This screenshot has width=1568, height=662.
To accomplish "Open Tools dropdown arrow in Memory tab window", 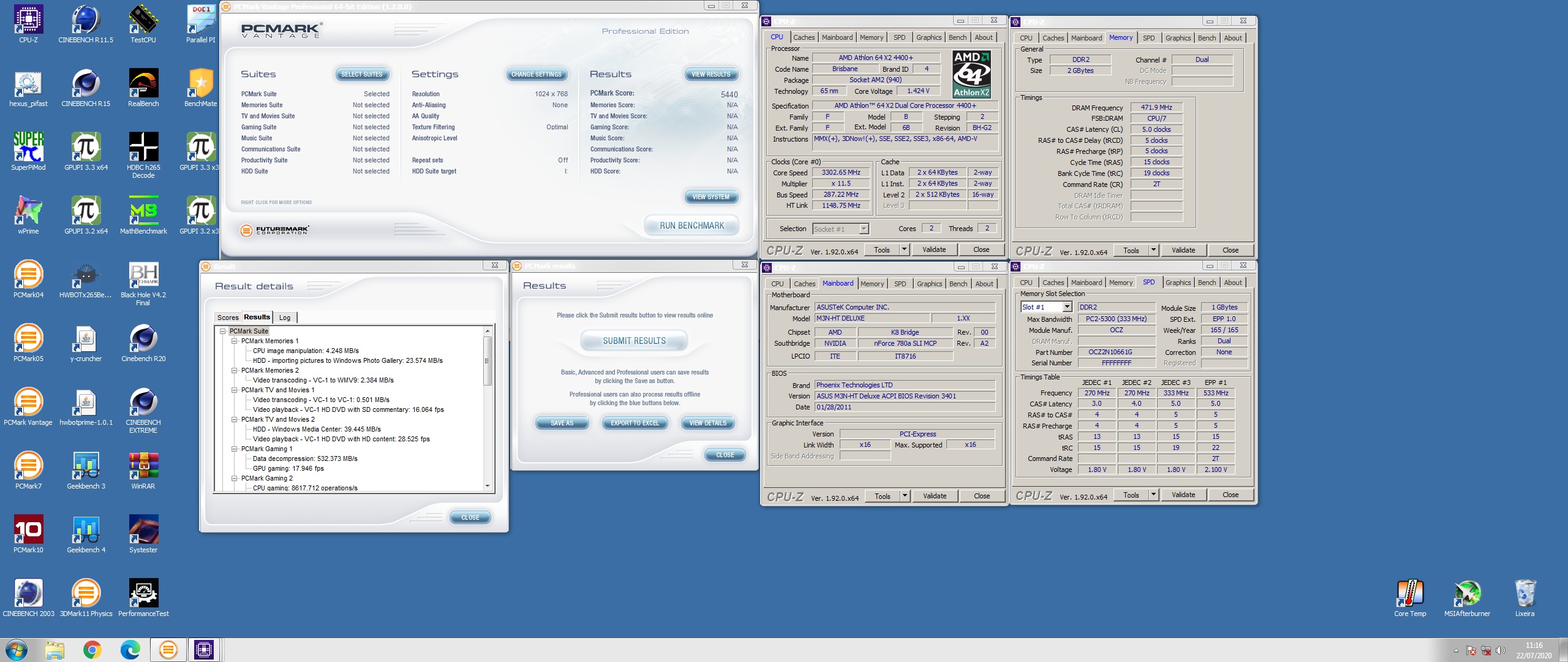I will coord(1153,250).
